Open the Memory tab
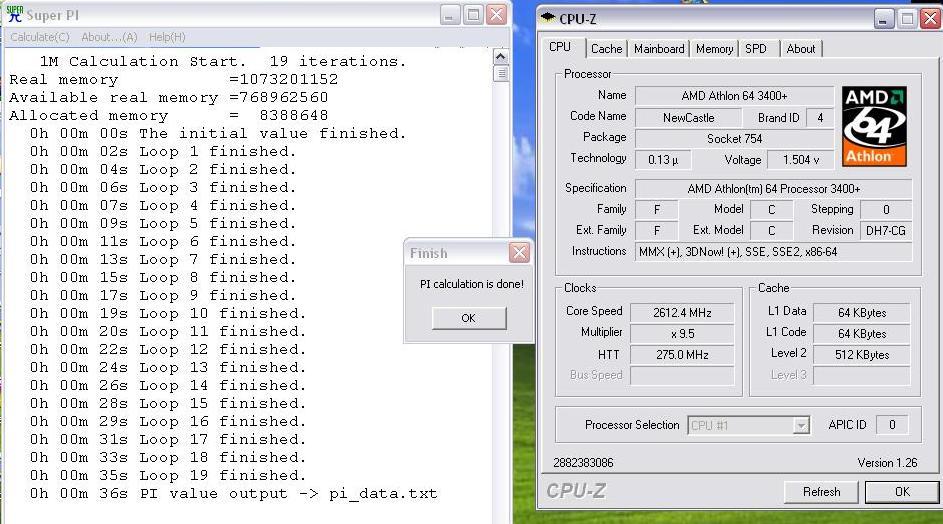 714,48
